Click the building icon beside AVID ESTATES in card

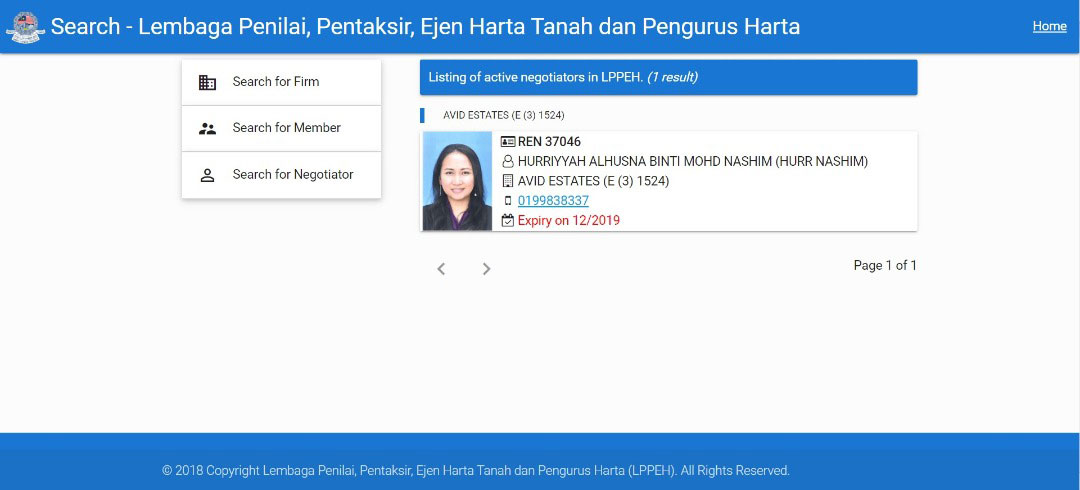point(508,181)
